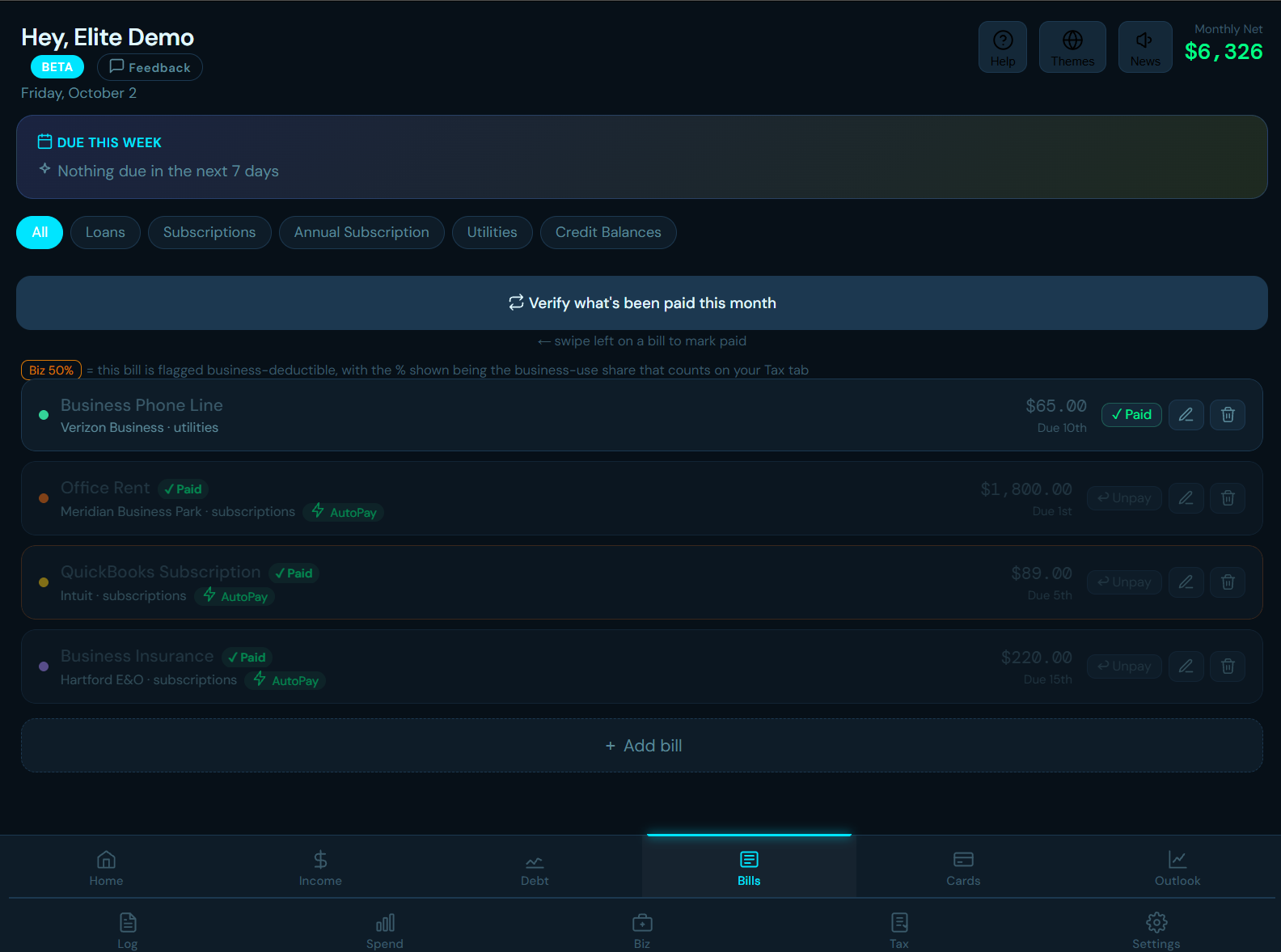Filter bills by Loans
The height and width of the screenshot is (952, 1281).
(105, 232)
